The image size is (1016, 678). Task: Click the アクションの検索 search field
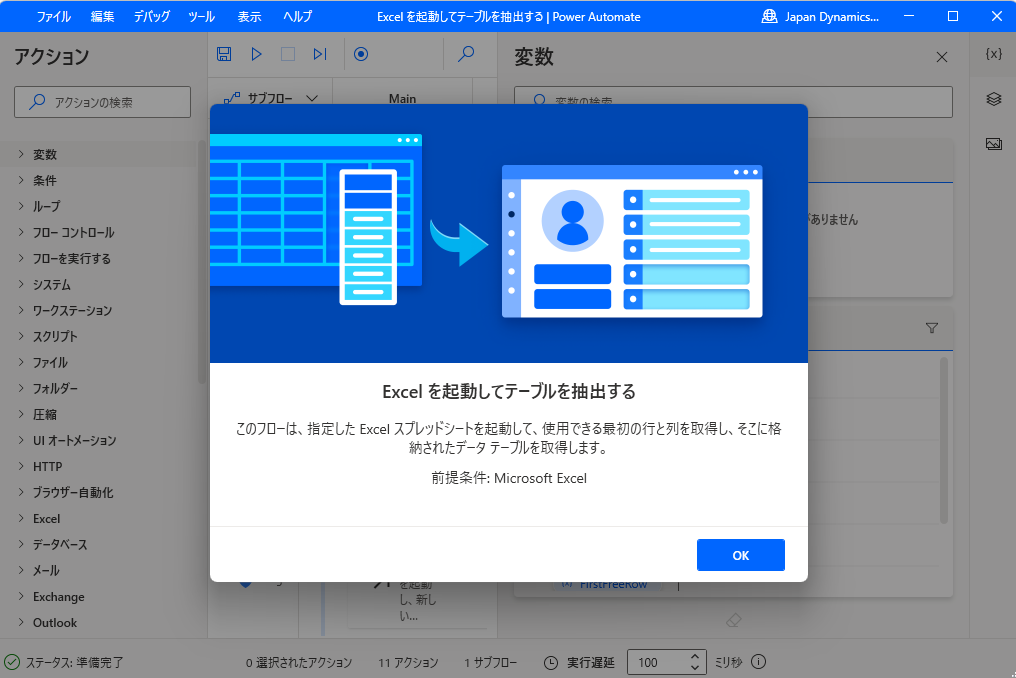point(102,102)
